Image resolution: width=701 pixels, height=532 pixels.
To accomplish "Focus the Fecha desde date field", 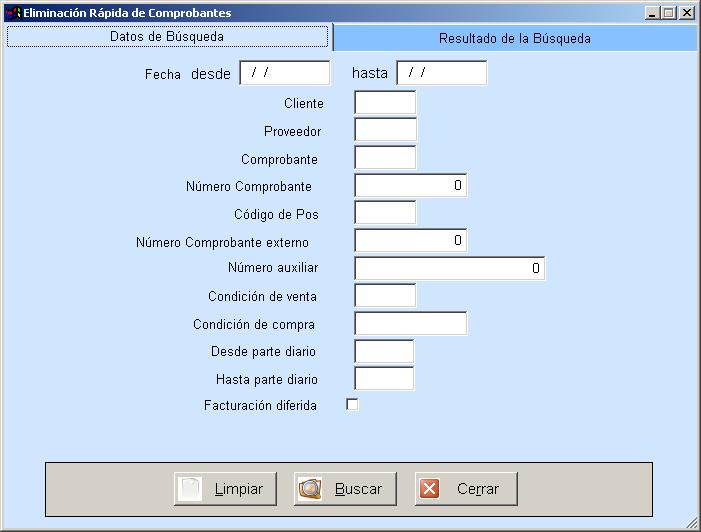I will 285,73.
